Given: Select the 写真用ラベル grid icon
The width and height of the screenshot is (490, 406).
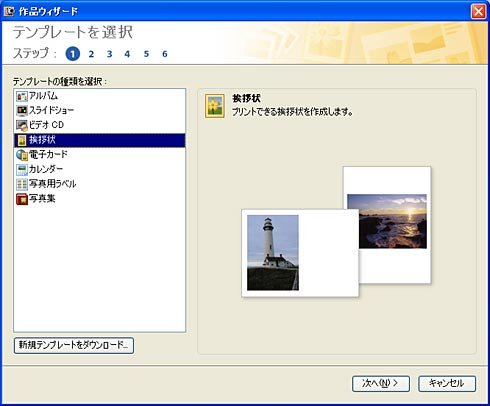Looking at the screenshot, I should (22, 184).
